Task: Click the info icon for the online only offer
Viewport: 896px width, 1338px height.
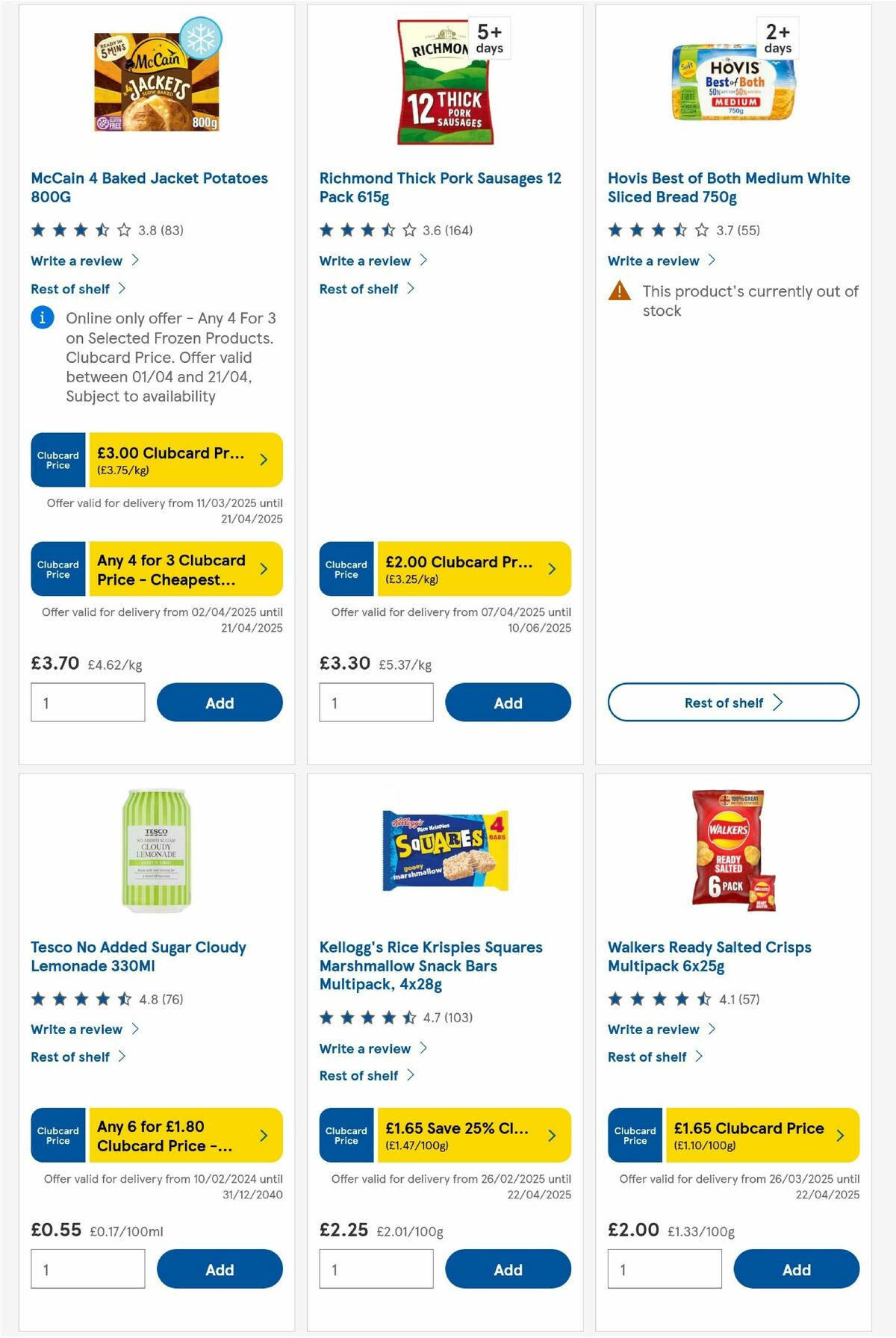Action: (x=41, y=318)
